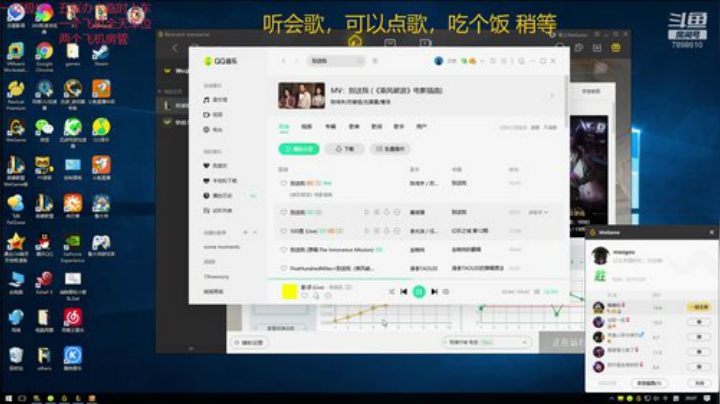Open the user avatar in QQ Music
The height and width of the screenshot is (404, 720).
(x=439, y=61)
